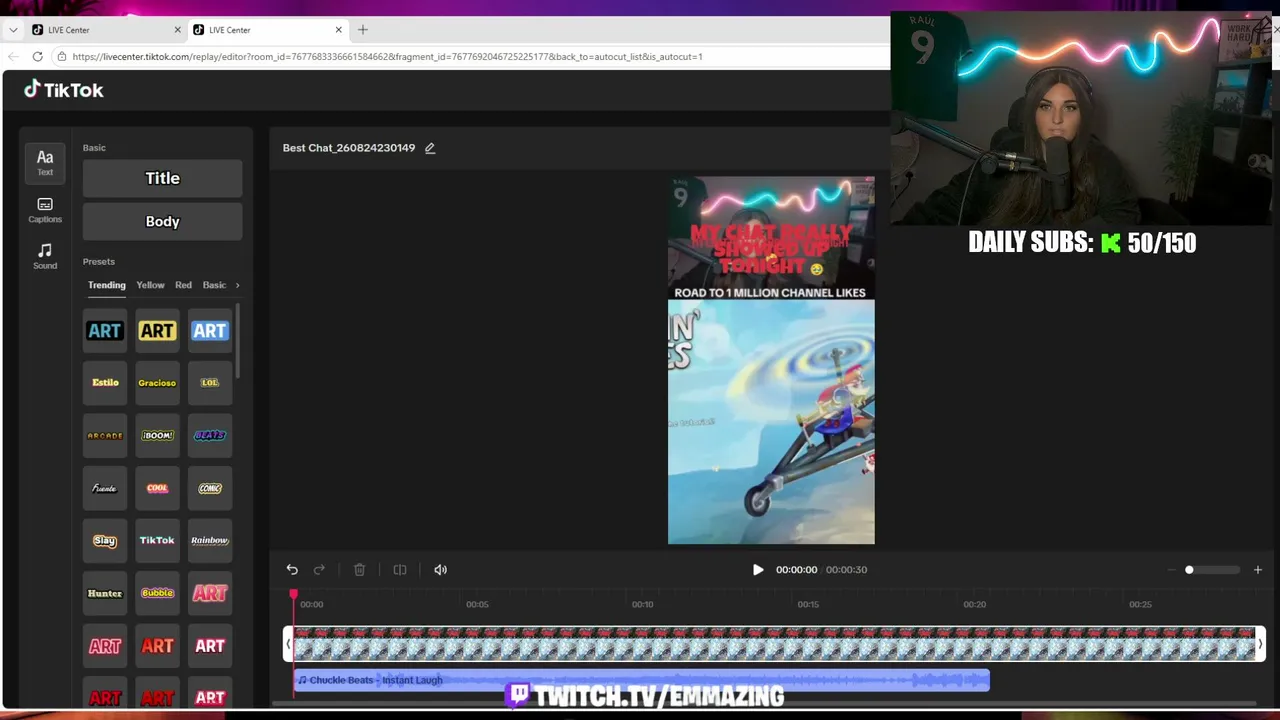This screenshot has width=1280, height=720.
Task: Click the presets panel scrollbar
Action: (x=238, y=342)
